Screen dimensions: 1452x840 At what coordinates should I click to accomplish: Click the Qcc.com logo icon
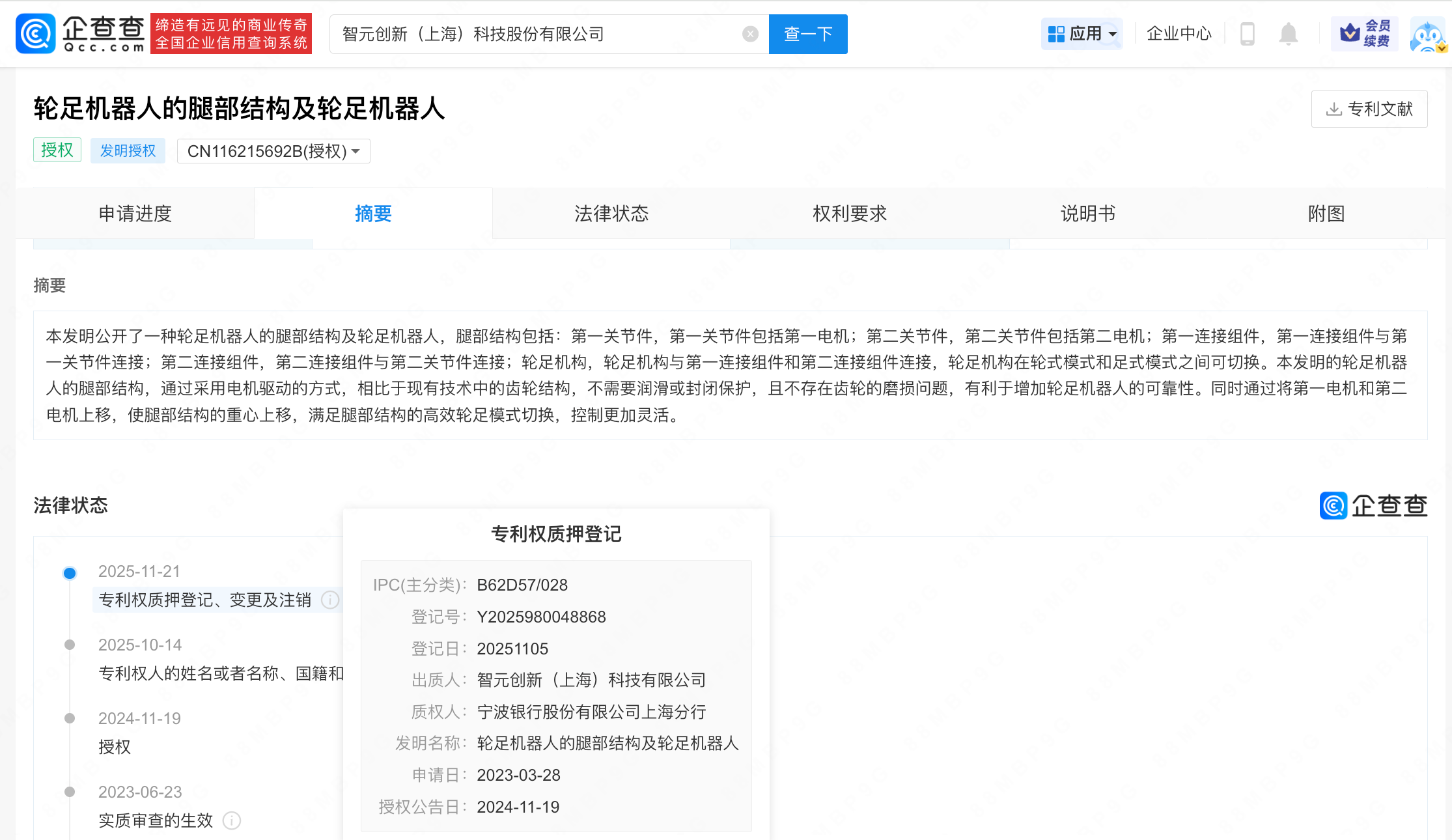[x=35, y=33]
